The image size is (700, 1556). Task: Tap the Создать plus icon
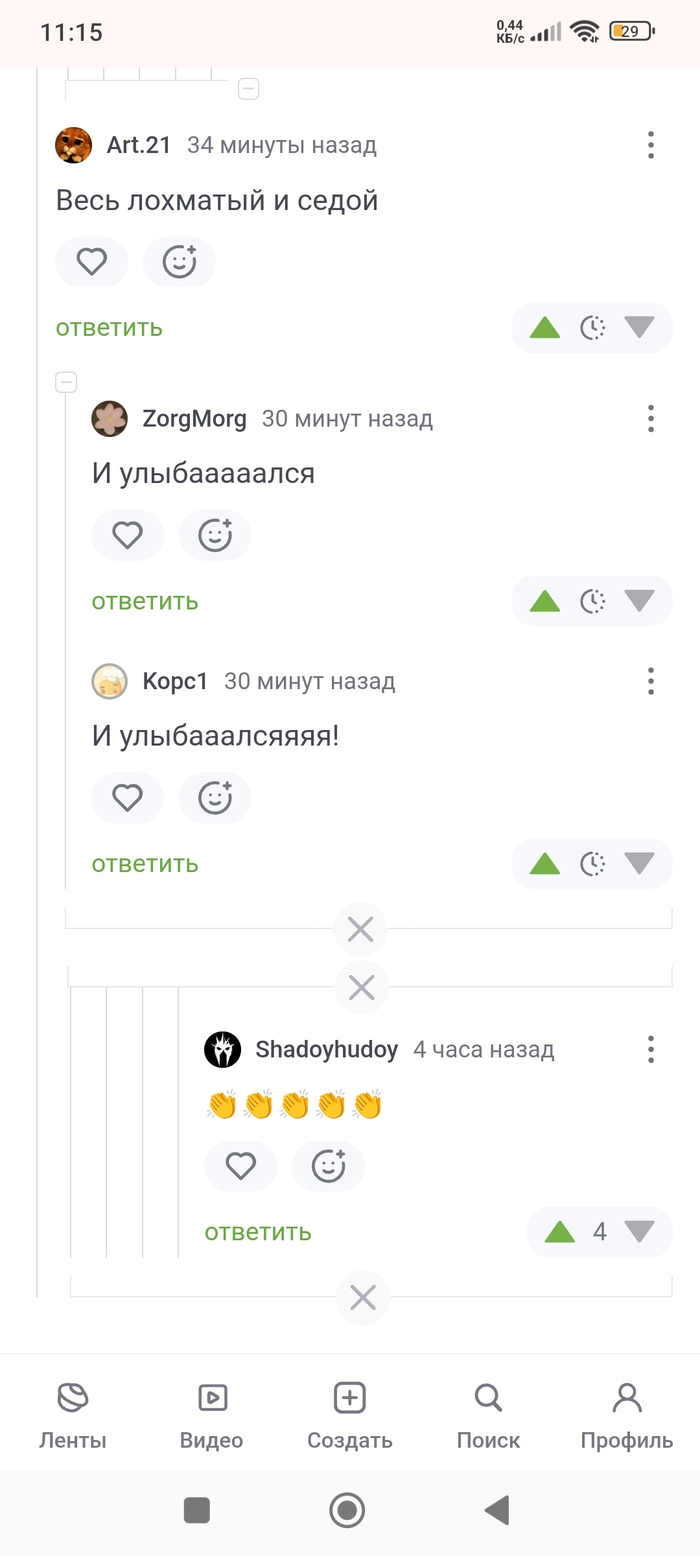tap(349, 1398)
